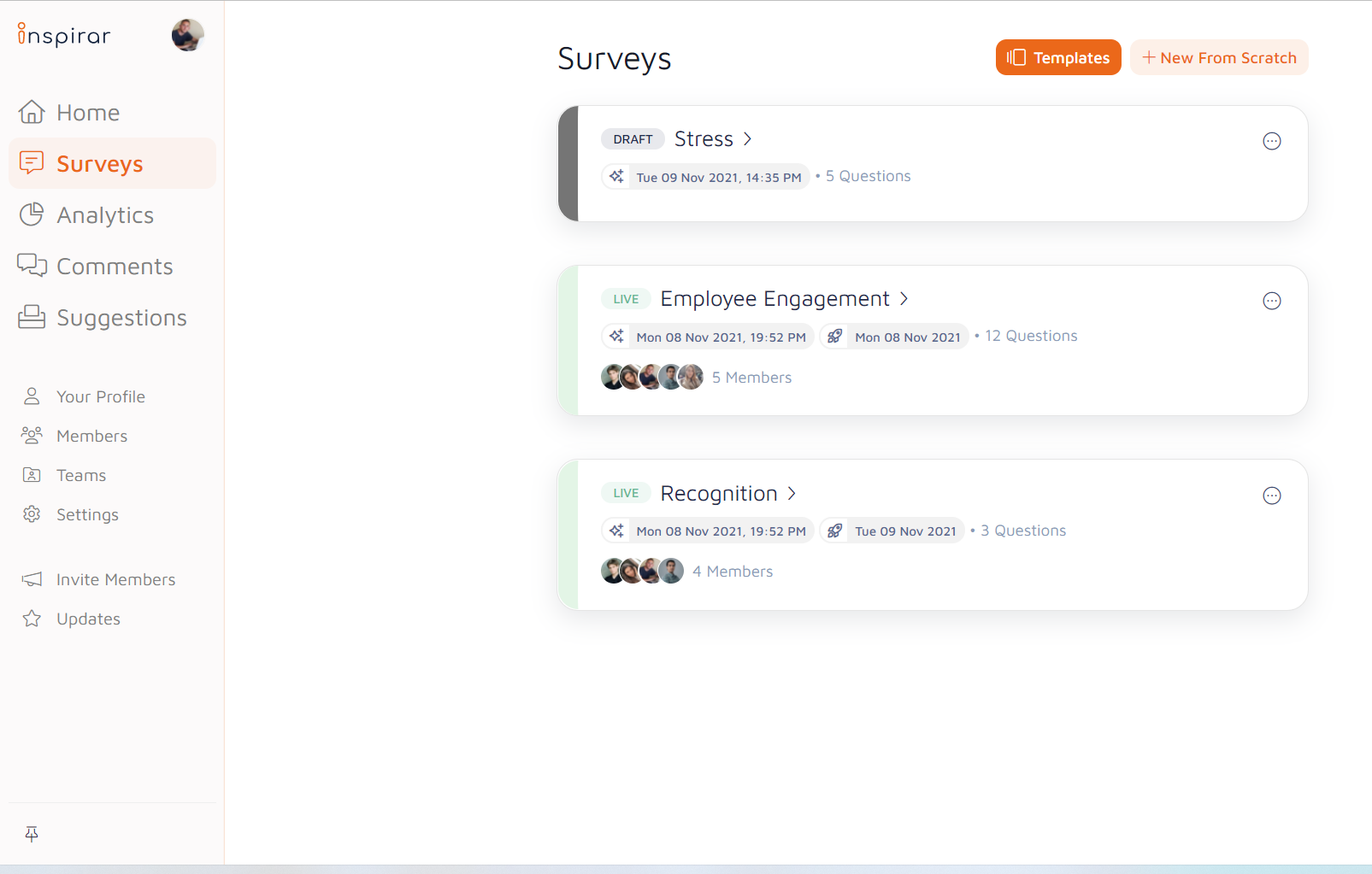Open Updates in the sidebar
Viewport: 1372px width, 874px height.
pyautogui.click(x=88, y=619)
